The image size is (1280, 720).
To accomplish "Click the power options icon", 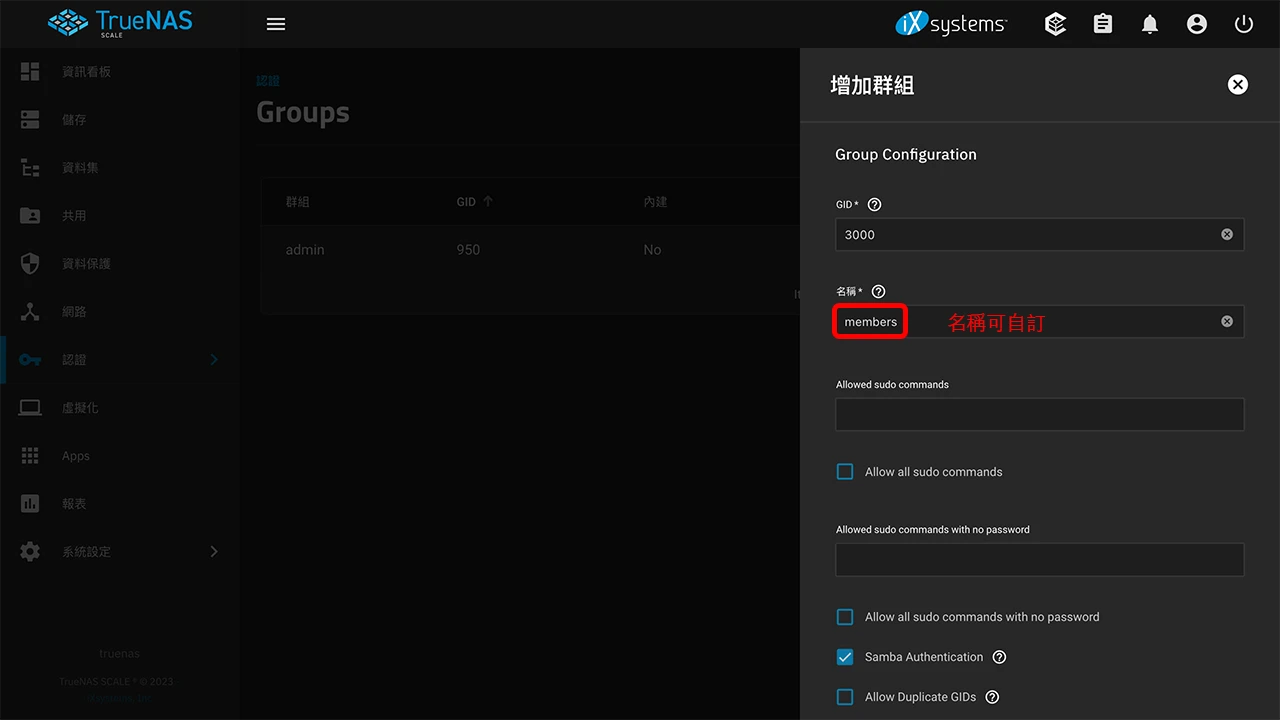I will (x=1243, y=23).
